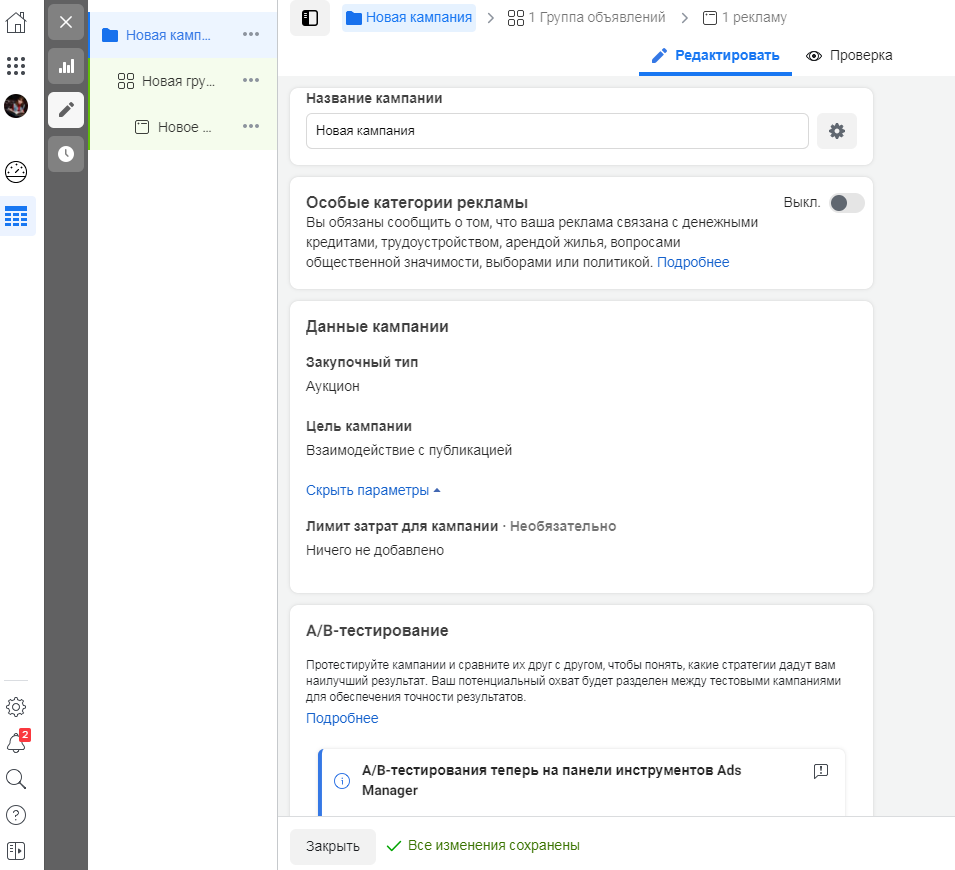Open more options for Новая камп... row
The width and height of the screenshot is (955, 870).
[x=251, y=34]
